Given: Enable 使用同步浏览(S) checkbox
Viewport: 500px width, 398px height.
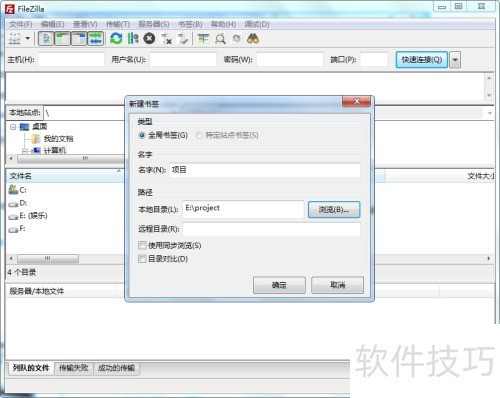Looking at the screenshot, I should point(142,246).
